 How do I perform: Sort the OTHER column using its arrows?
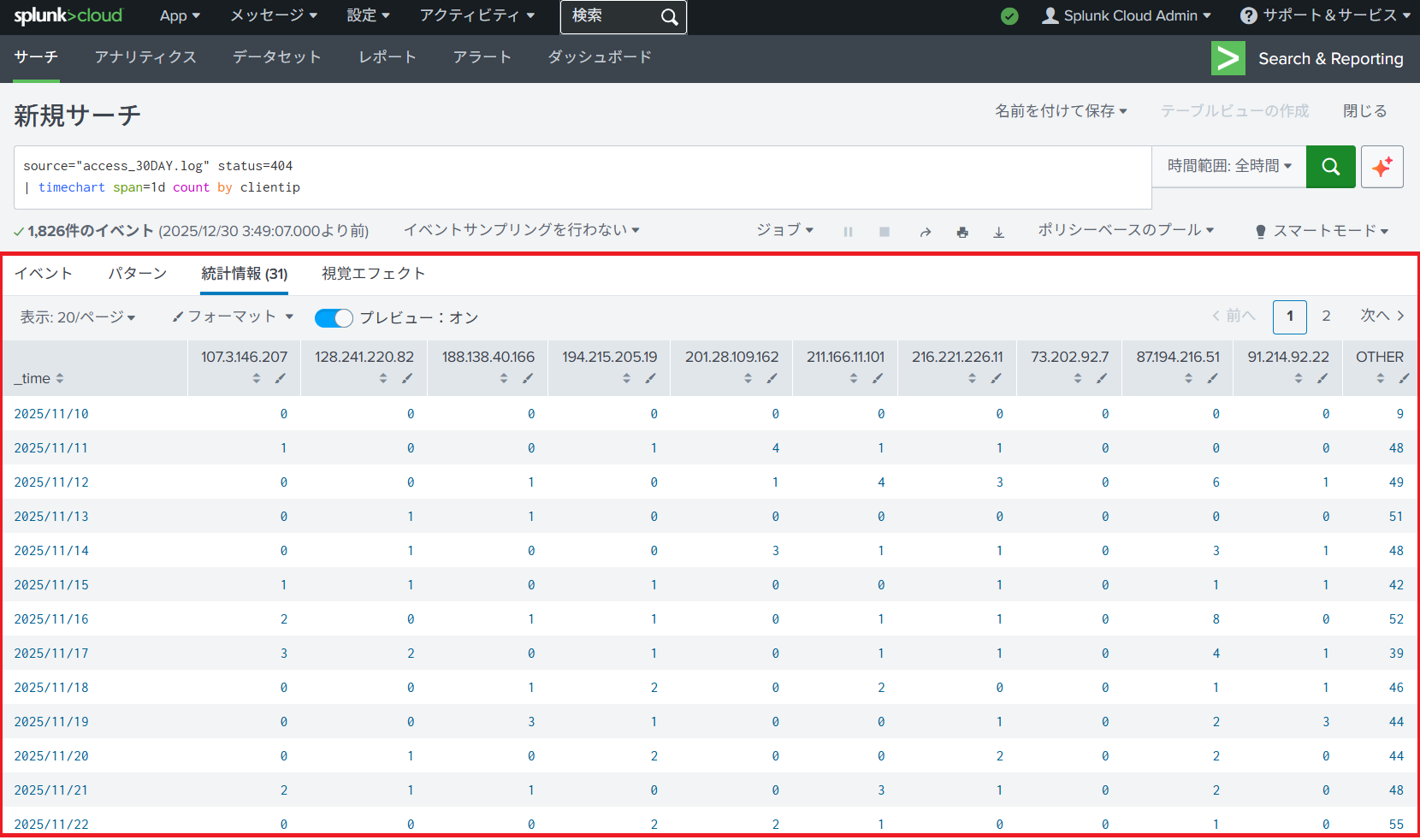[x=1380, y=378]
